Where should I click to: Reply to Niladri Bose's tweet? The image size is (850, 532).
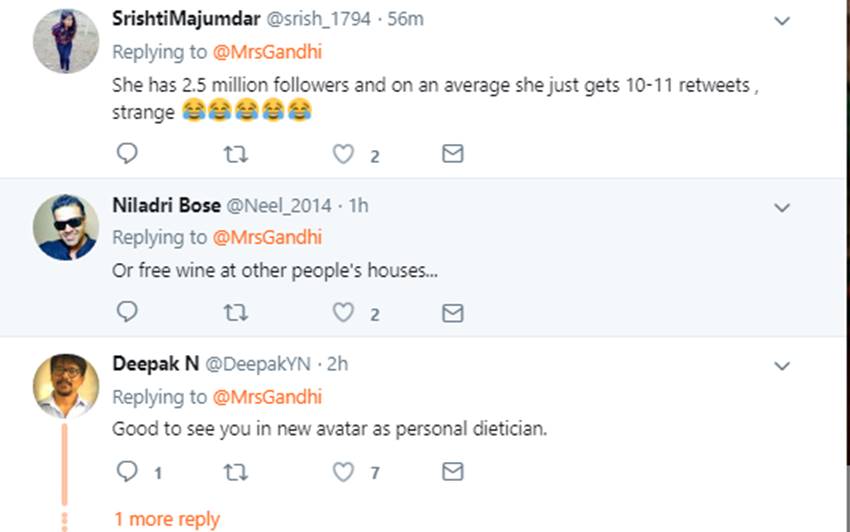(127, 313)
